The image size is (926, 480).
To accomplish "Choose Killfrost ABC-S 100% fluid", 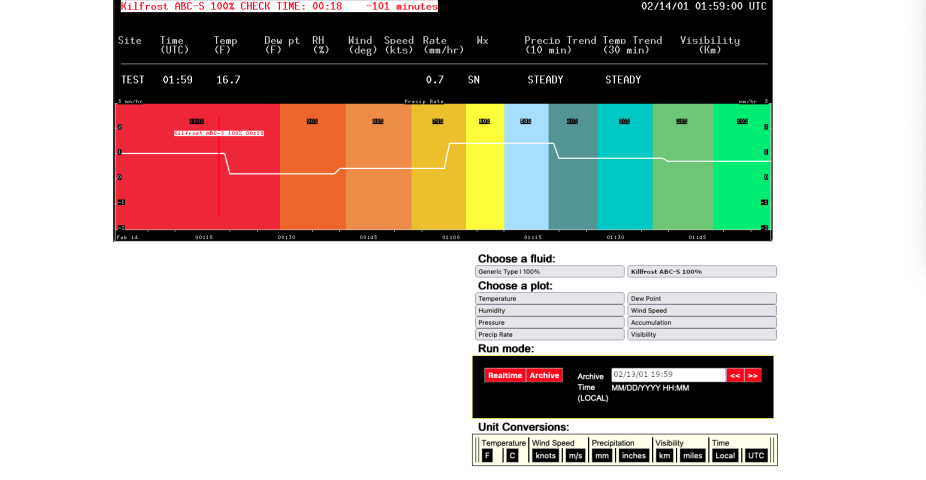I will [x=702, y=271].
